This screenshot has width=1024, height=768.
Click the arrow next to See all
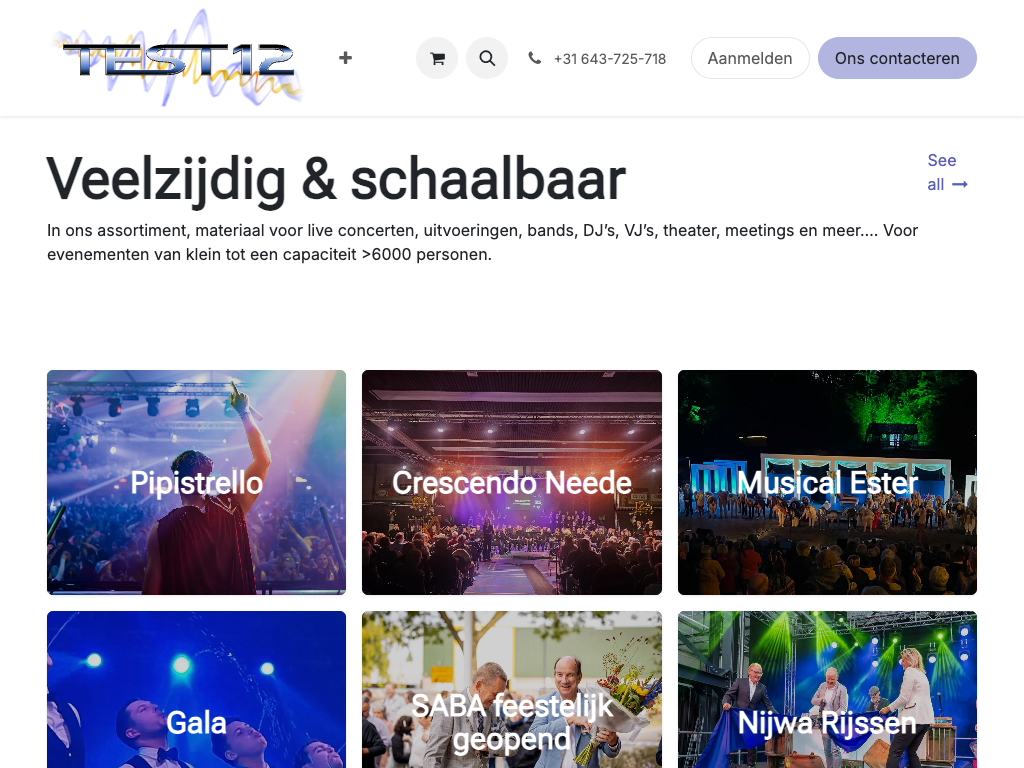(x=959, y=185)
